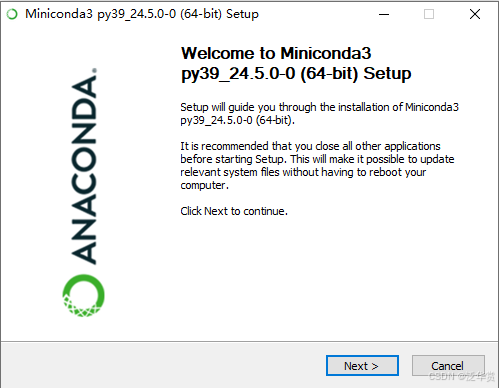The height and width of the screenshot is (388, 499).
Task: Click the greyed-out maximize button
Action: click(429, 14)
